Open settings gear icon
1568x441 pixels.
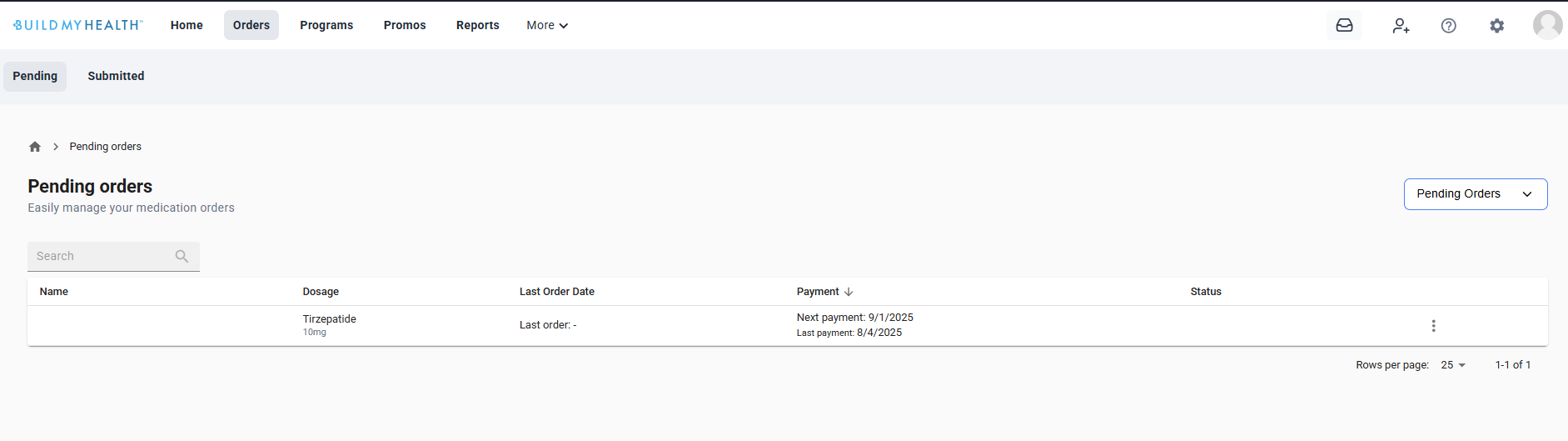1496,26
